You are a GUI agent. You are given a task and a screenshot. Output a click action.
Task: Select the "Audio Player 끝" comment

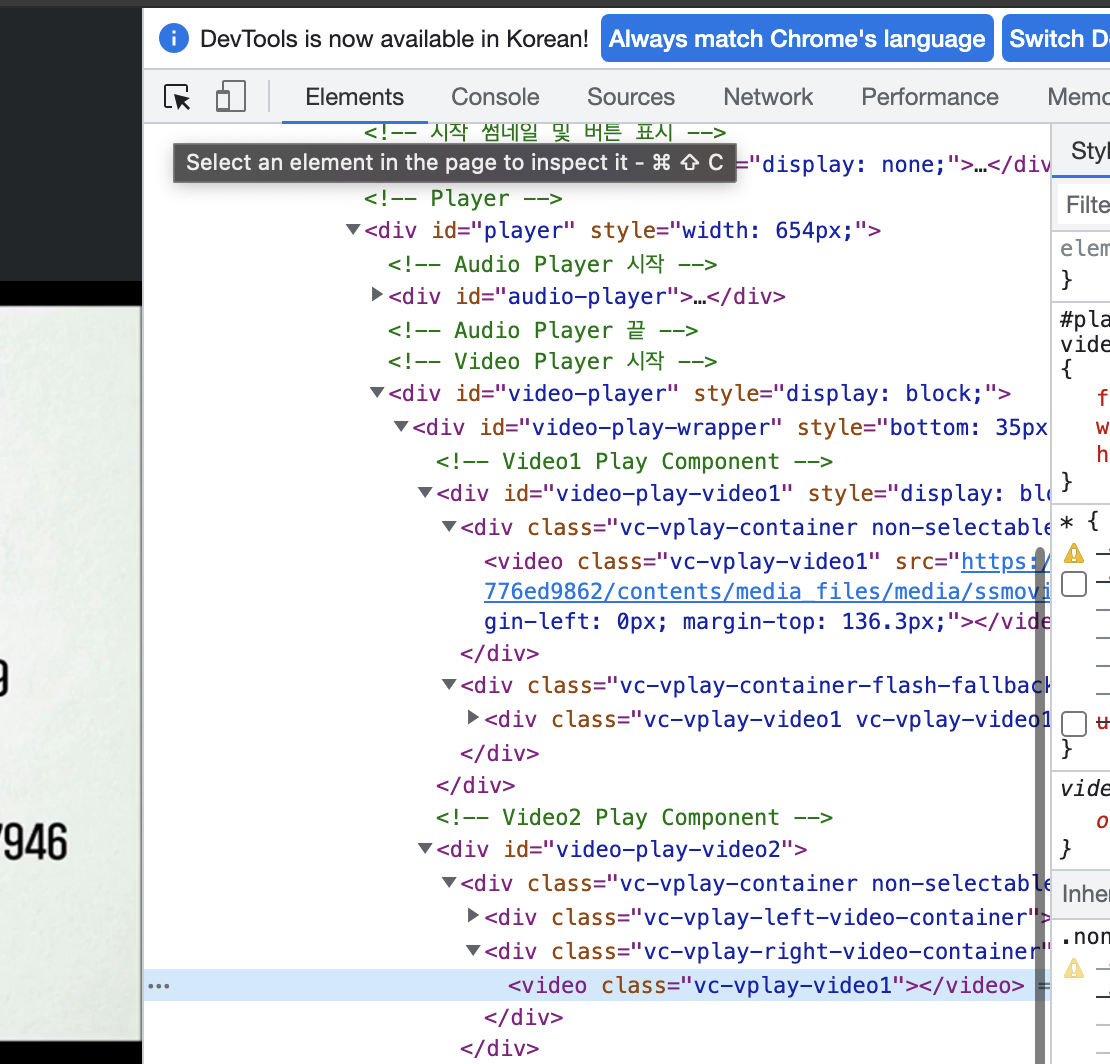tap(543, 330)
